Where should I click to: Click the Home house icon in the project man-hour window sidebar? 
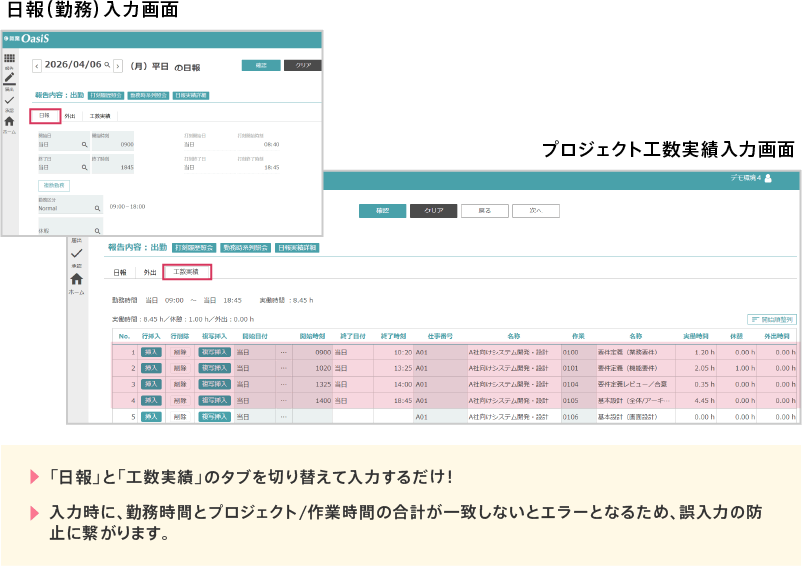[77, 279]
